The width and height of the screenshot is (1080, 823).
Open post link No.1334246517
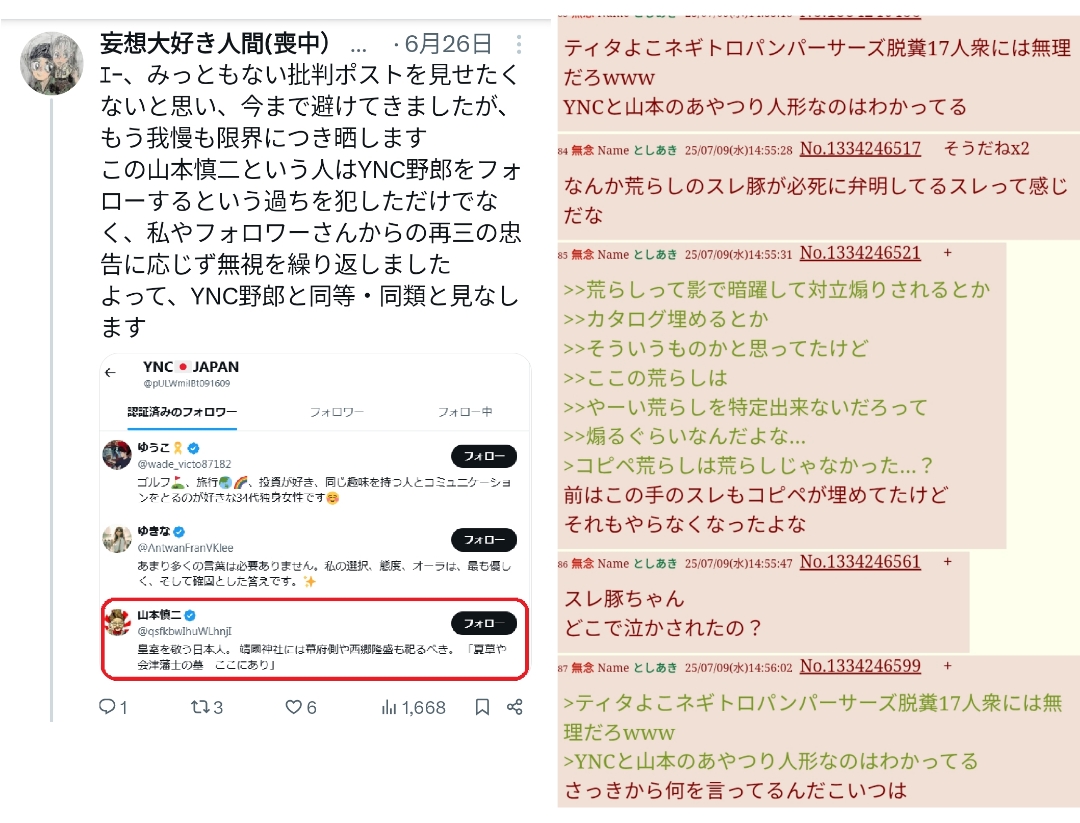pos(860,149)
